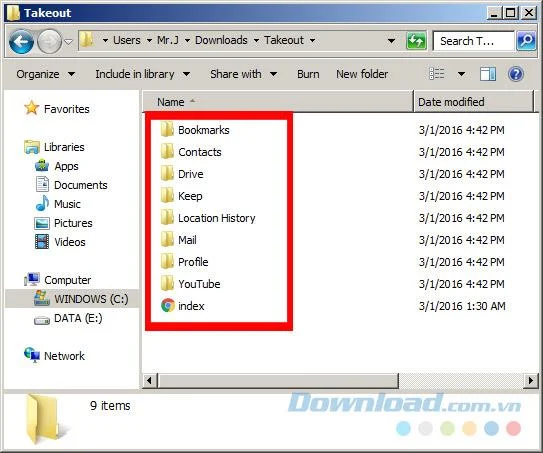Open the Documents library
Viewport: 543px width, 453px height.
click(71, 185)
